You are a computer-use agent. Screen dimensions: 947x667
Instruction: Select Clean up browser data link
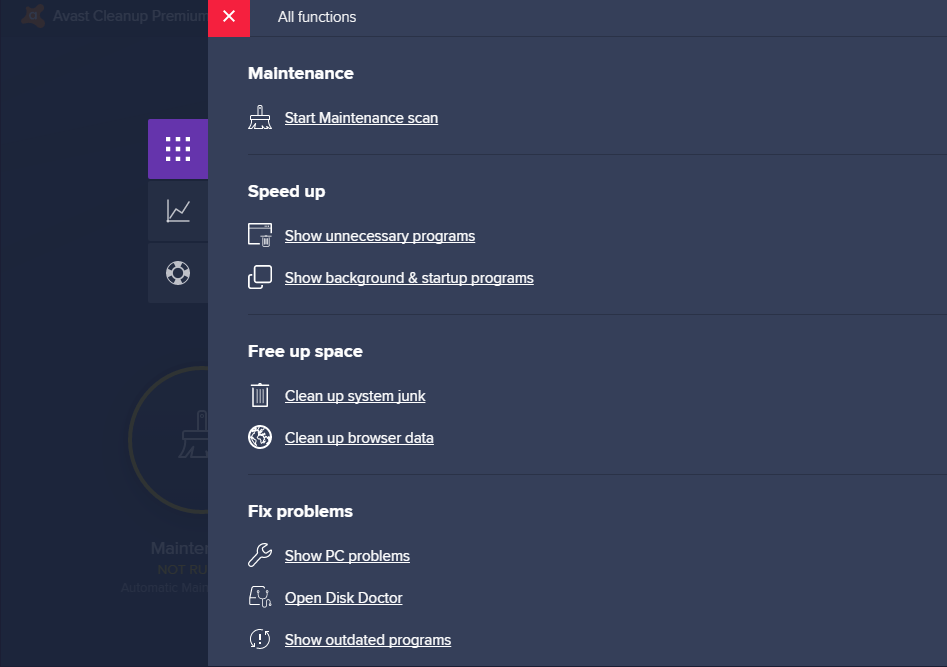(x=359, y=438)
